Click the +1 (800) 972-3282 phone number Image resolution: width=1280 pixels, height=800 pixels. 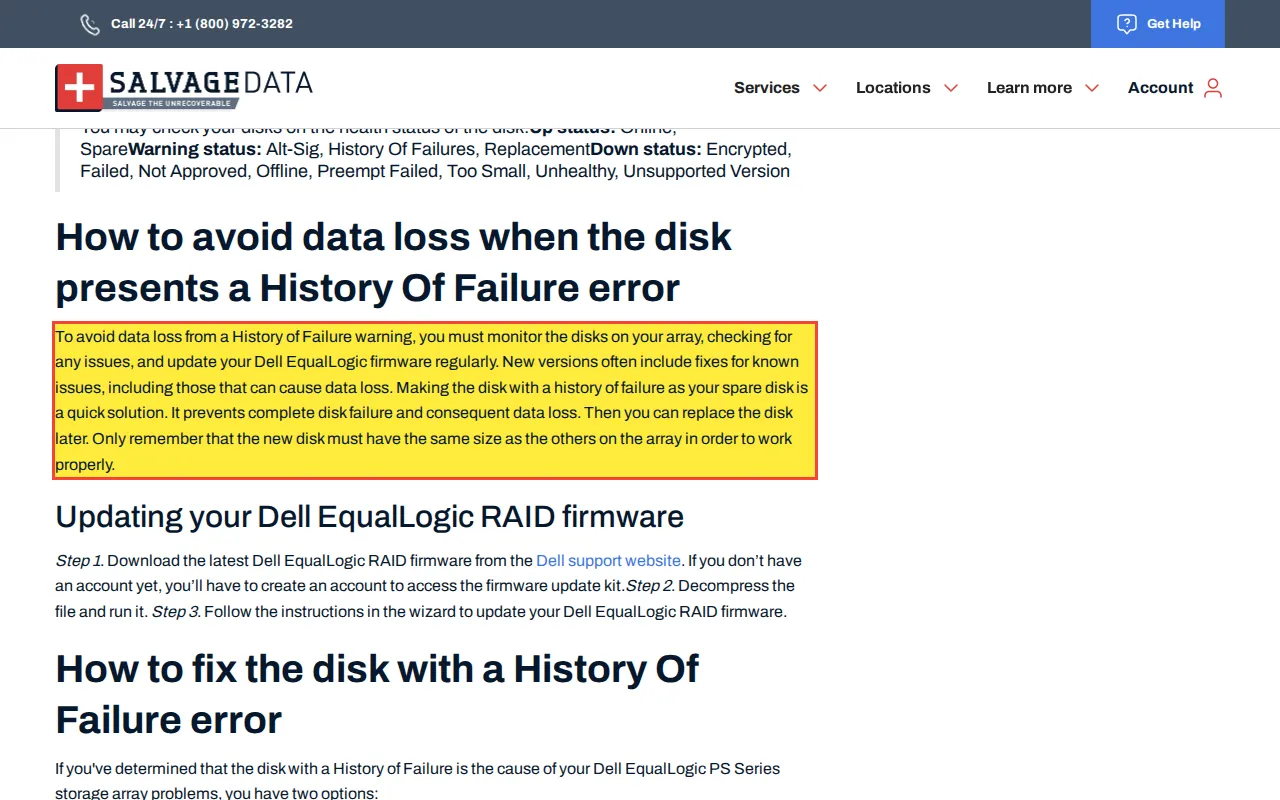point(234,24)
